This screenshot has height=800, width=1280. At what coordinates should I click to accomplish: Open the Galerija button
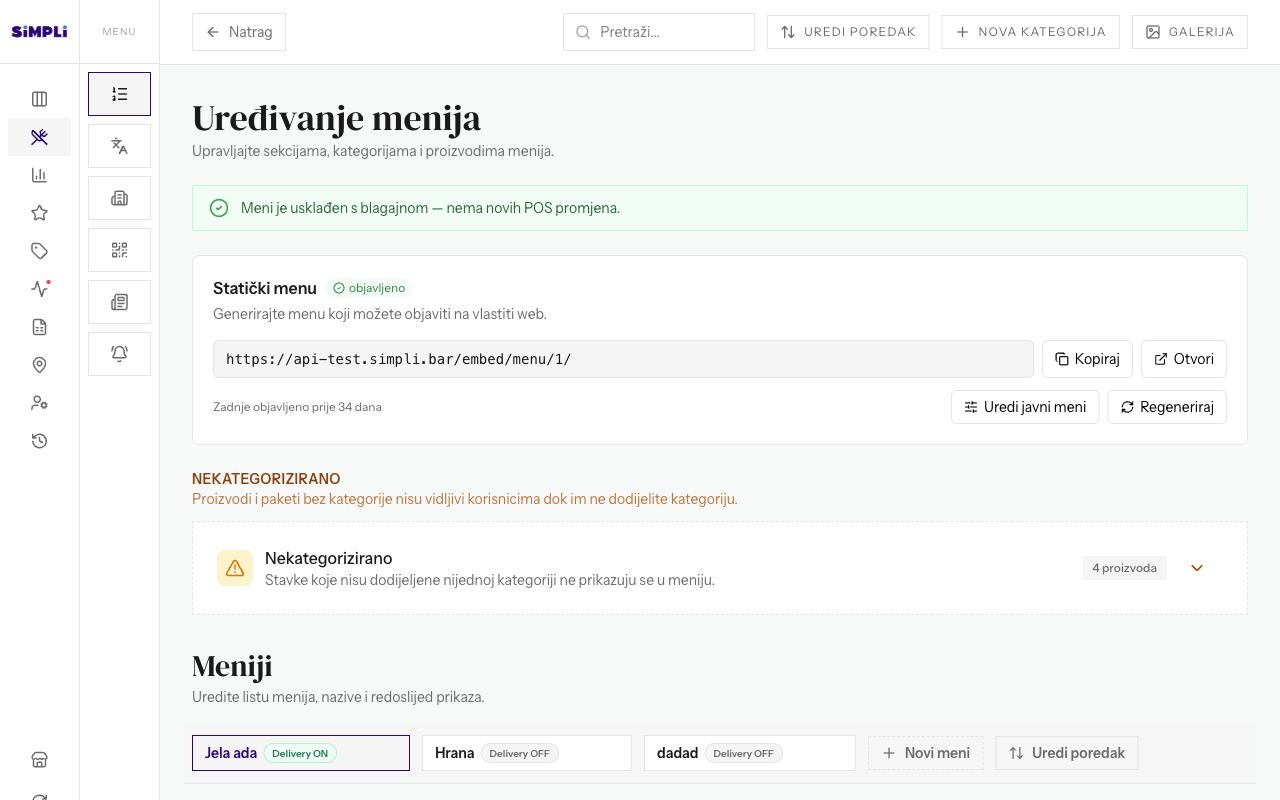pos(1190,32)
